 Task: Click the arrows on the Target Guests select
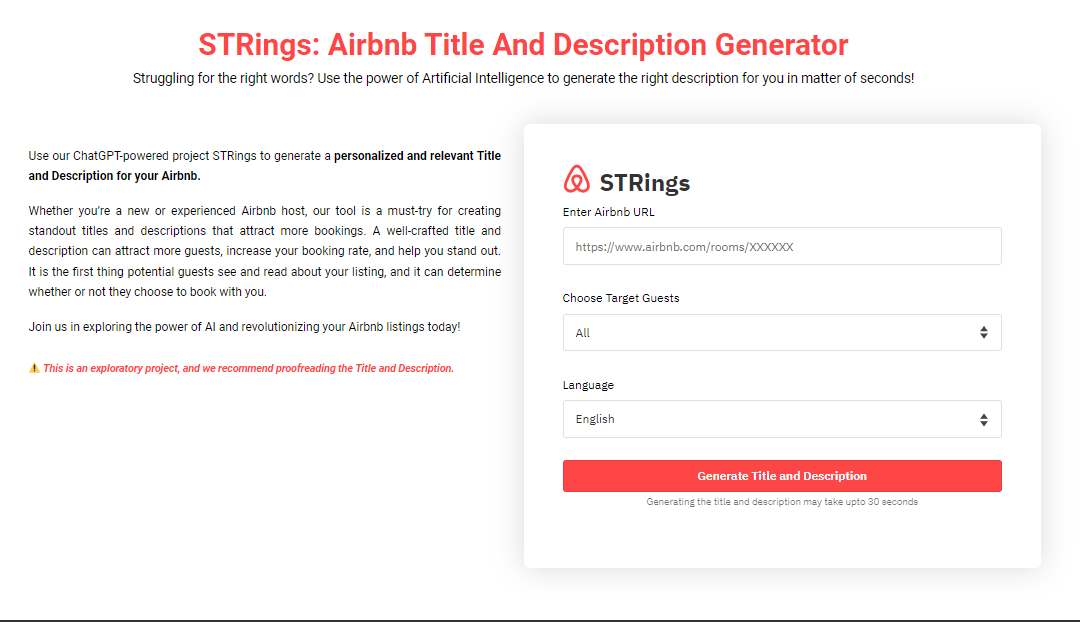(984, 333)
